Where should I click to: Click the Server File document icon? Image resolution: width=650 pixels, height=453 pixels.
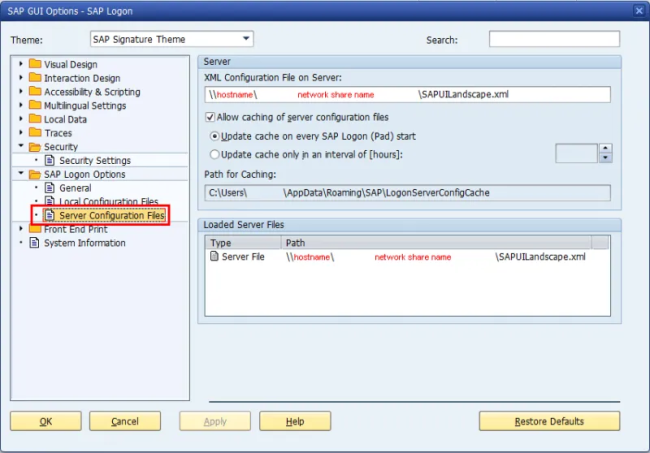(214, 256)
